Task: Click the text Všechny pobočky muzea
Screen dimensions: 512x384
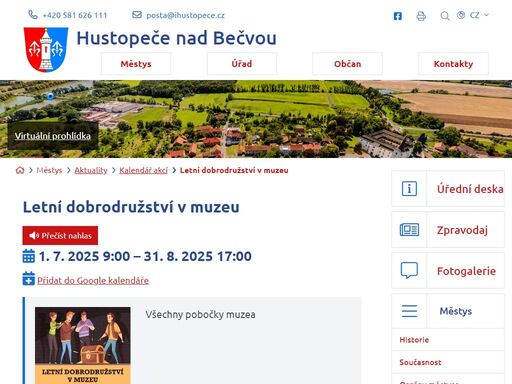Action: tap(200, 314)
